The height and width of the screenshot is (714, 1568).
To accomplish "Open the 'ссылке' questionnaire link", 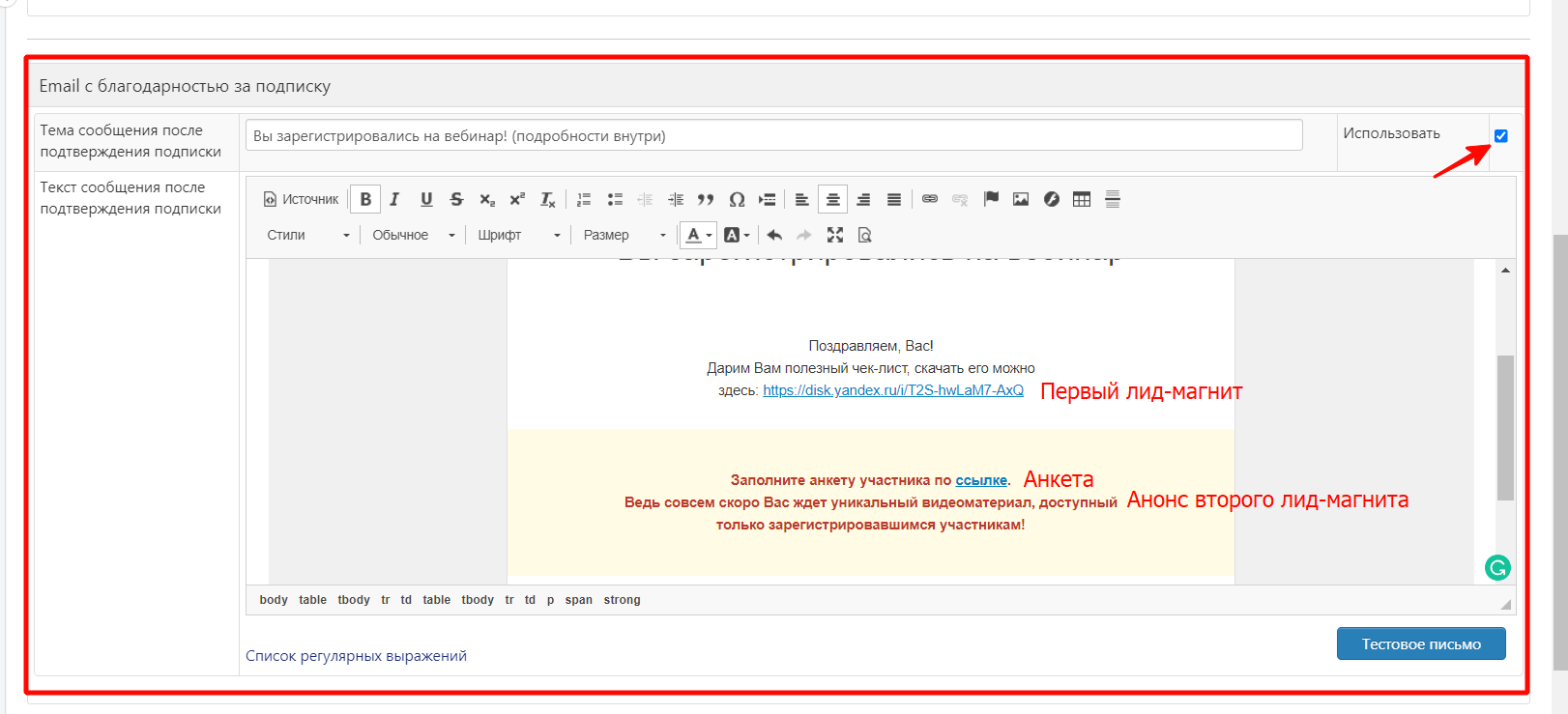I will [981, 480].
